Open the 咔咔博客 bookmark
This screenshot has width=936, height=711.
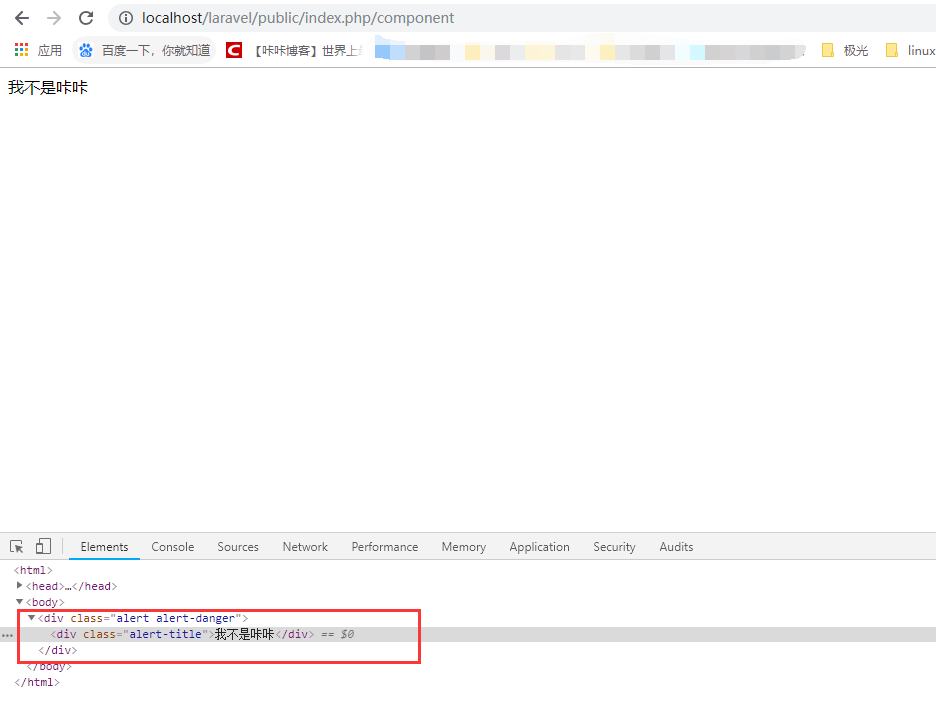pyautogui.click(x=295, y=50)
